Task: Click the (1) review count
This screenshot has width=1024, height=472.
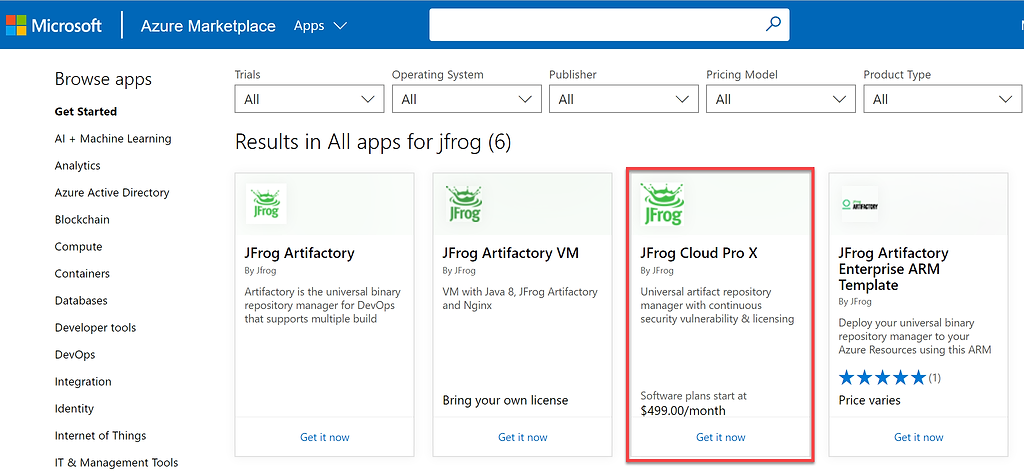Action: (x=935, y=377)
